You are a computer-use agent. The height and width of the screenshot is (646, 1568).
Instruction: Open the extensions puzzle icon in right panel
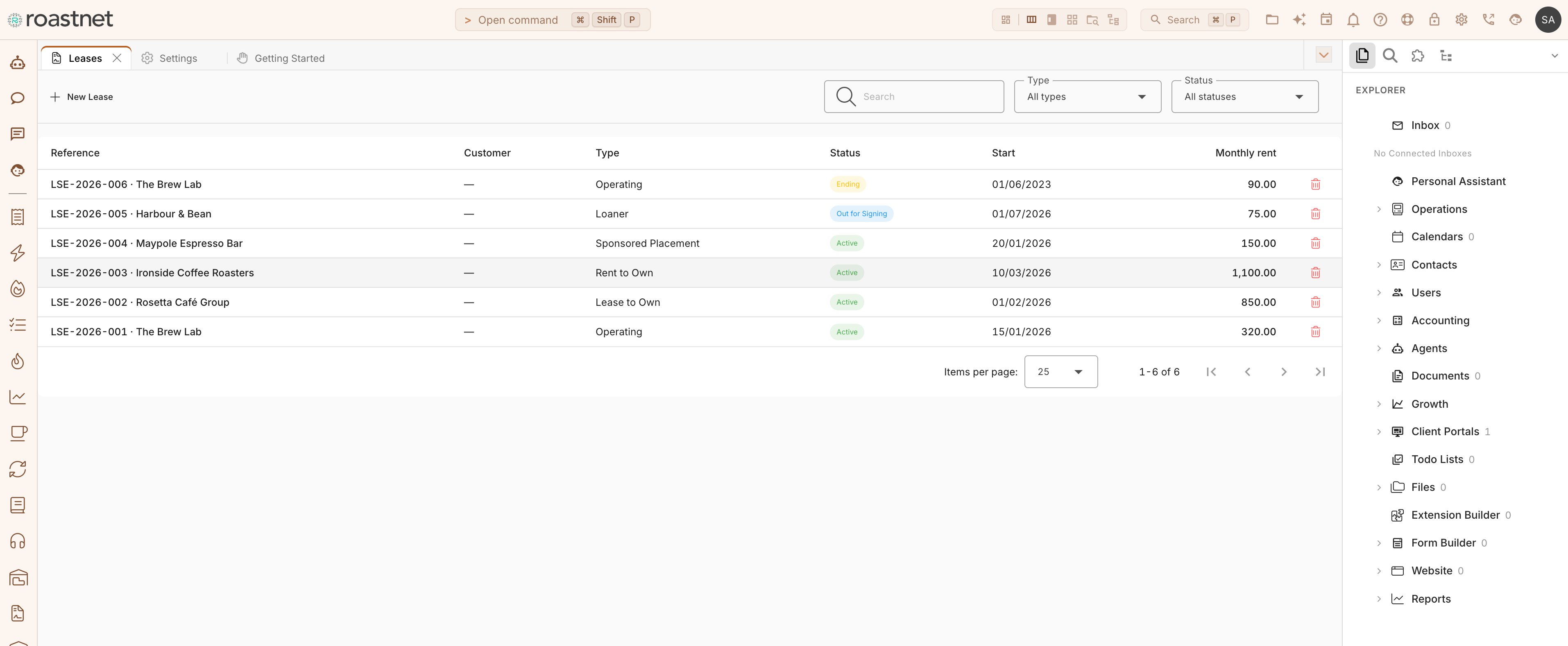(1418, 56)
